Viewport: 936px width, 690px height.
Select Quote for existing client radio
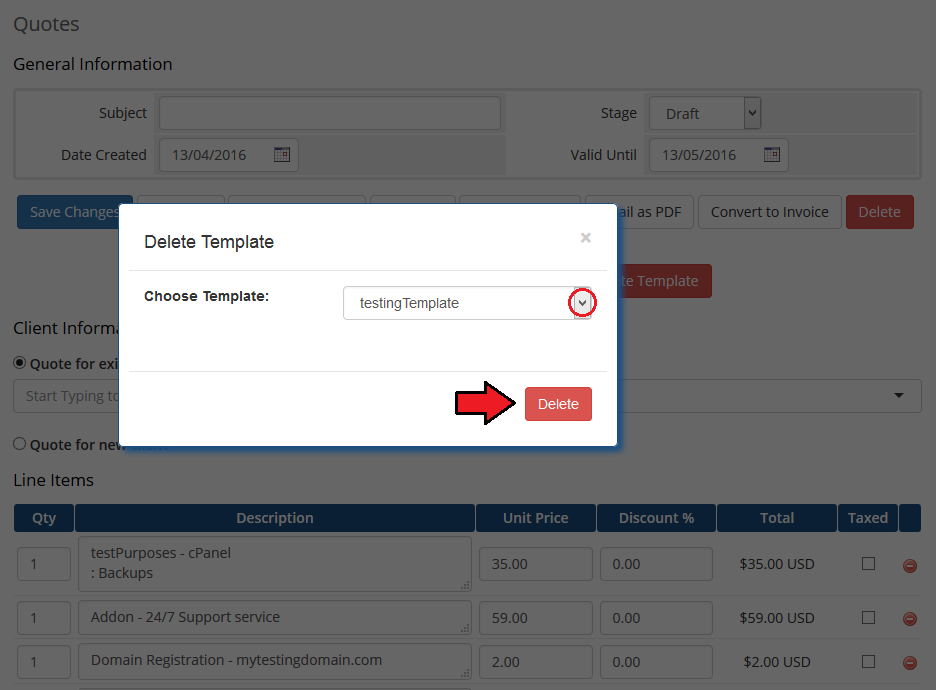[20, 363]
